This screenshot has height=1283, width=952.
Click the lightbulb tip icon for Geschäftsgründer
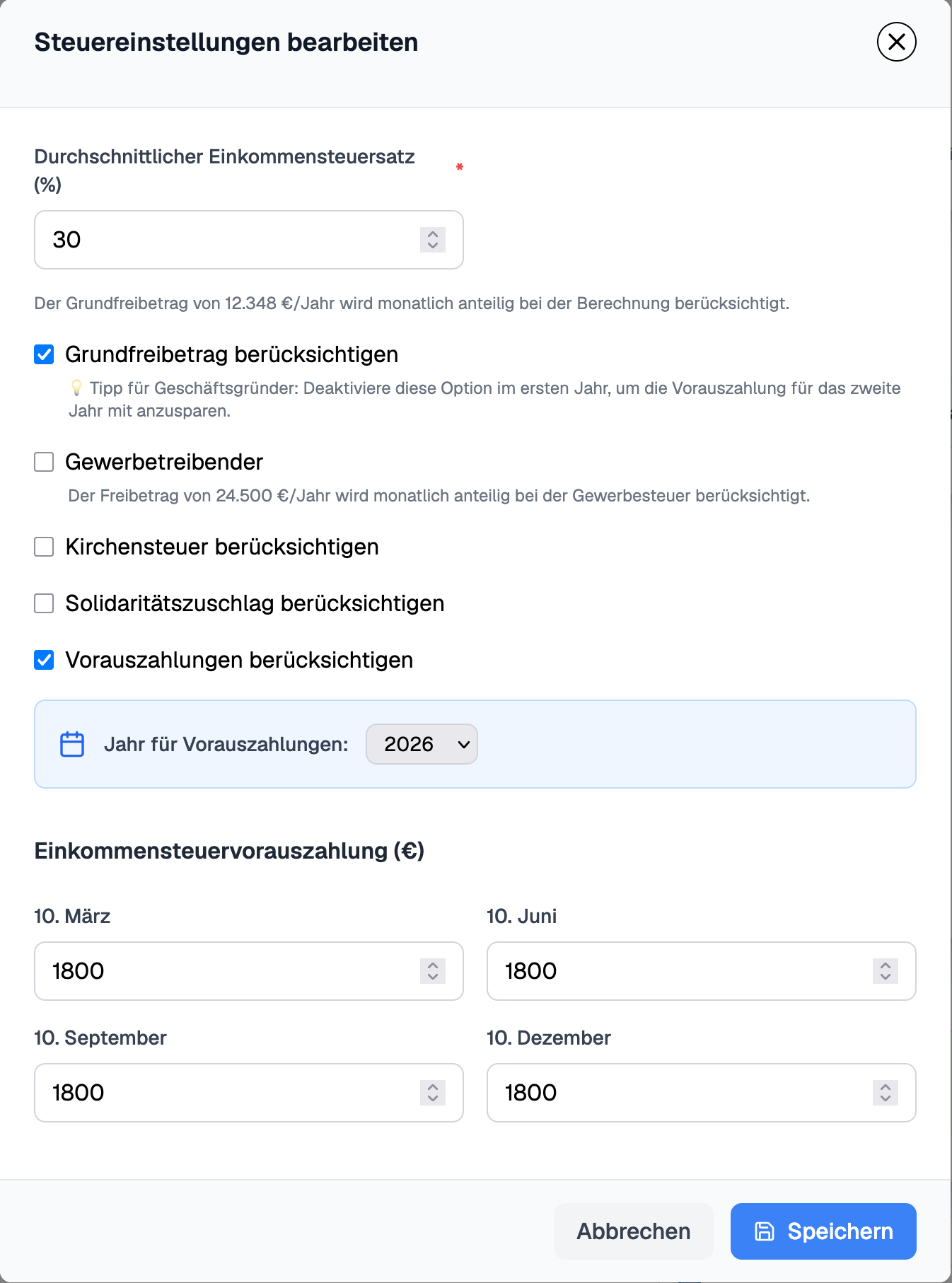pos(76,388)
